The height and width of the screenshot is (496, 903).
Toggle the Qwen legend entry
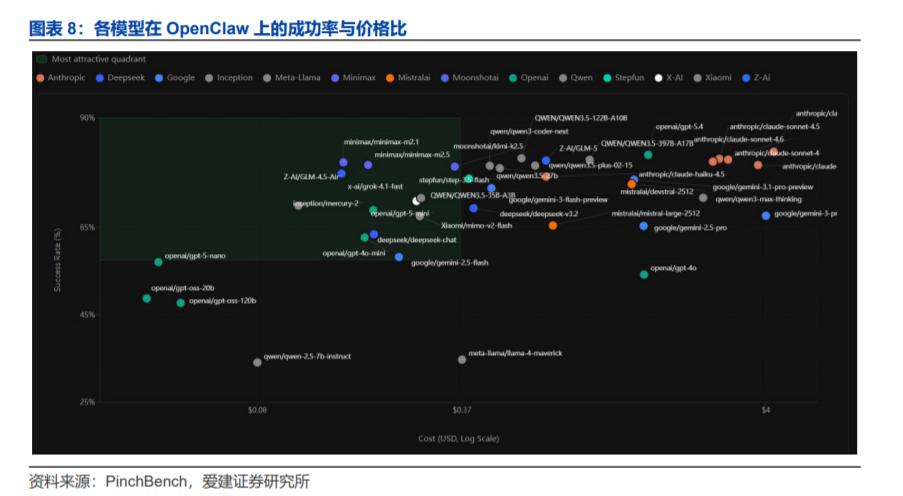[575, 78]
